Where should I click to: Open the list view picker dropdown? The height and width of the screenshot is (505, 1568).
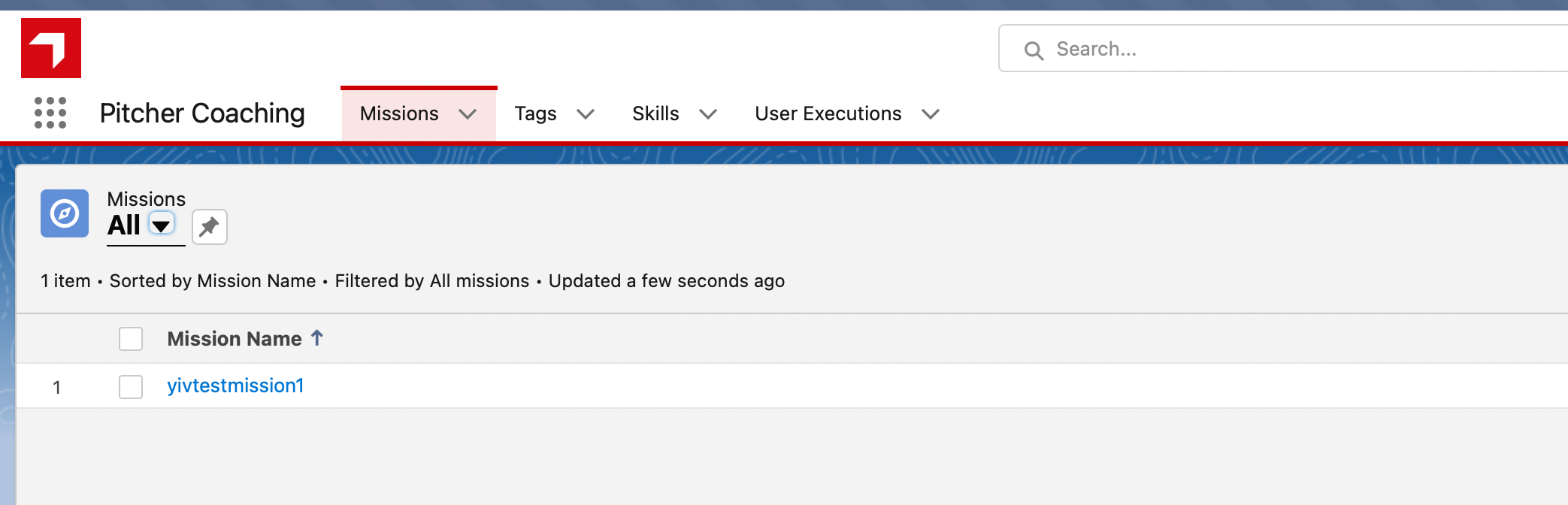pos(161,225)
